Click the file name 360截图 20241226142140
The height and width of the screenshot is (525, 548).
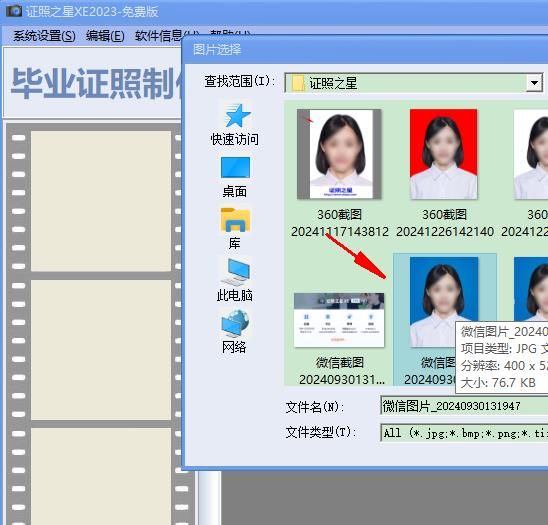445,223
